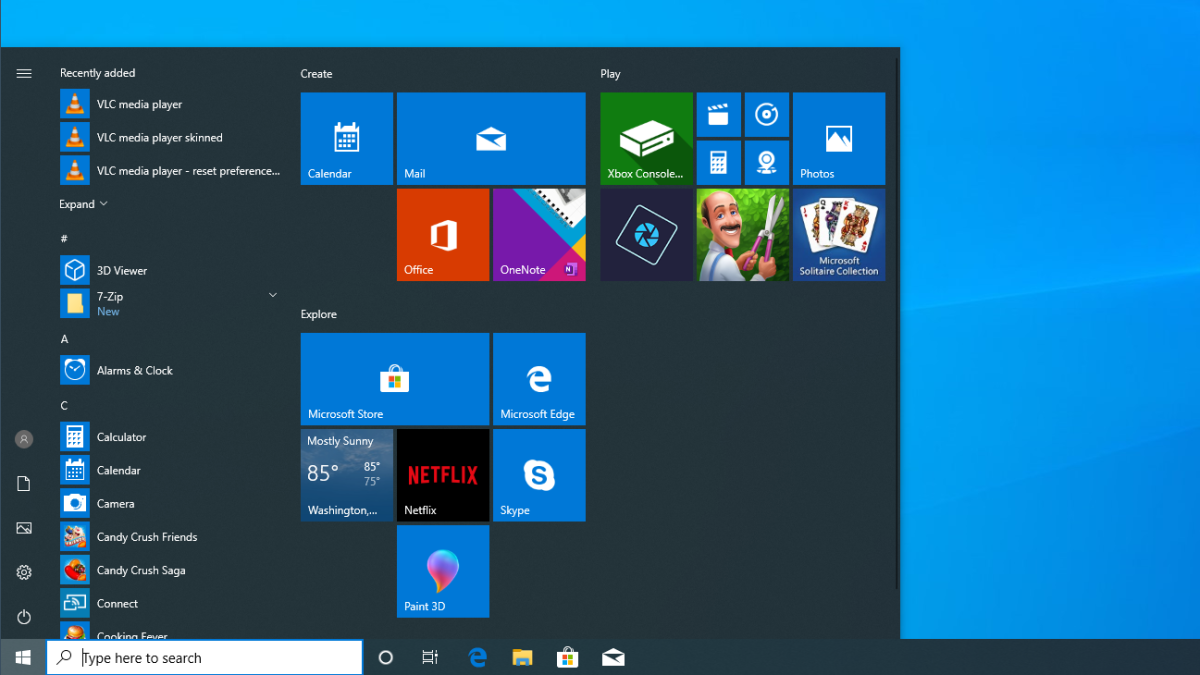Click the Windows Start button

pos(23,657)
